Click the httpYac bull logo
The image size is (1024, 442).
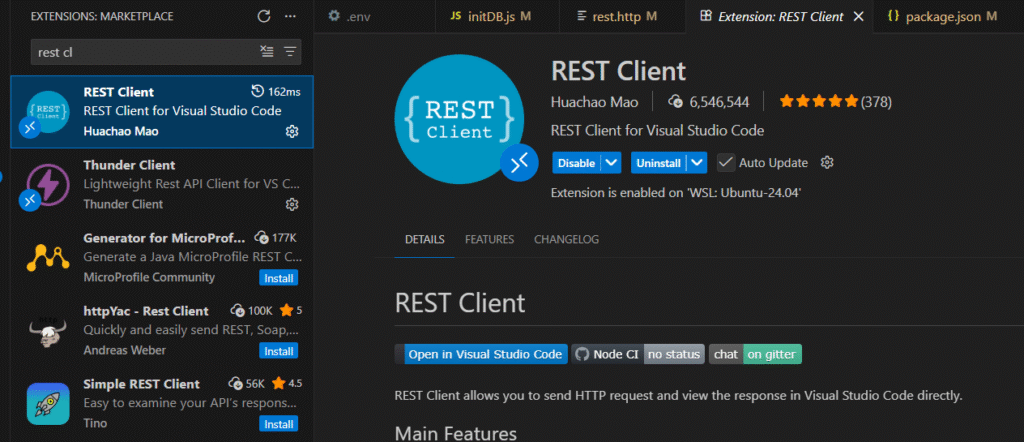[x=48, y=332]
